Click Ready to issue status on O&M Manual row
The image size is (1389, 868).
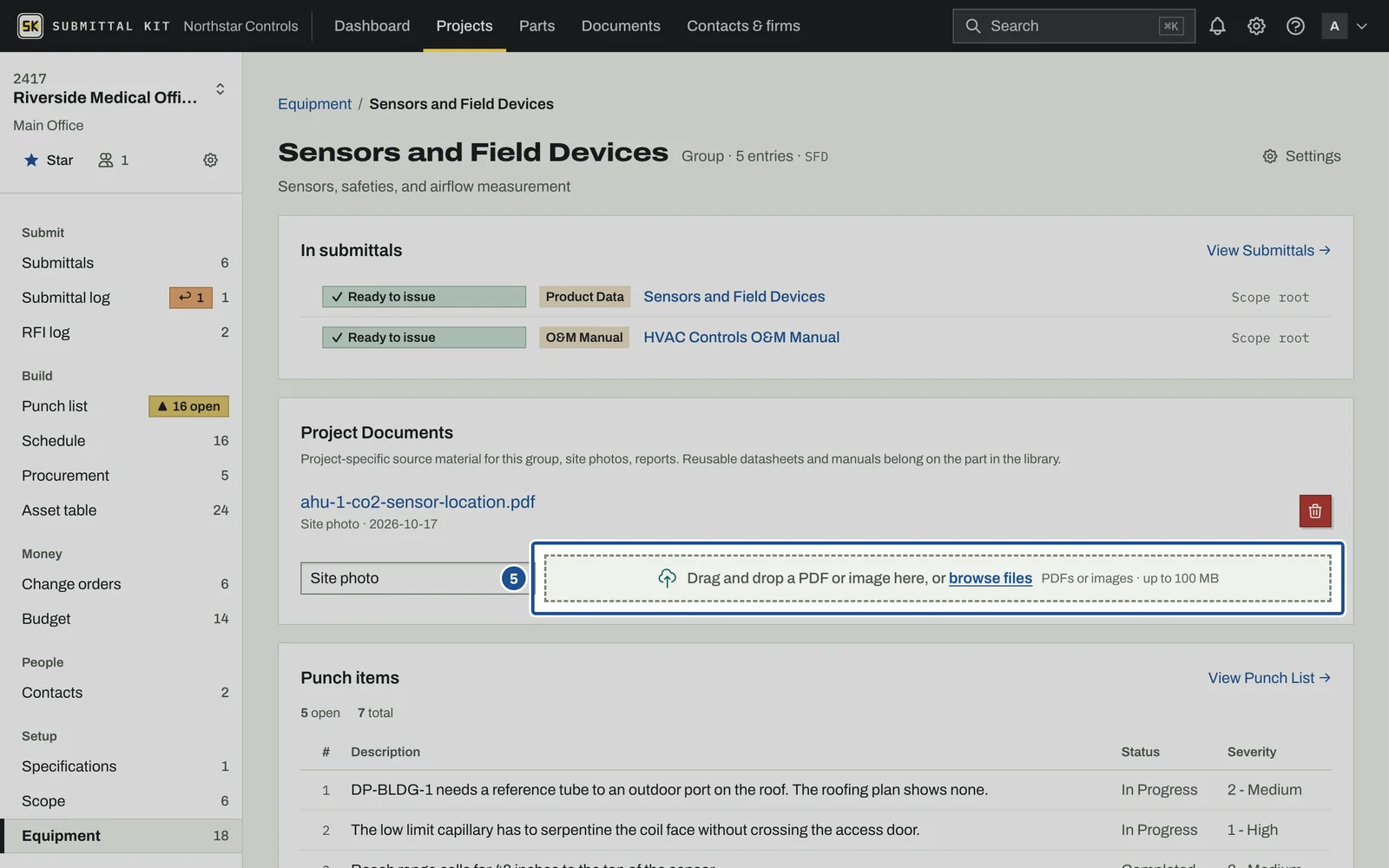tap(424, 338)
